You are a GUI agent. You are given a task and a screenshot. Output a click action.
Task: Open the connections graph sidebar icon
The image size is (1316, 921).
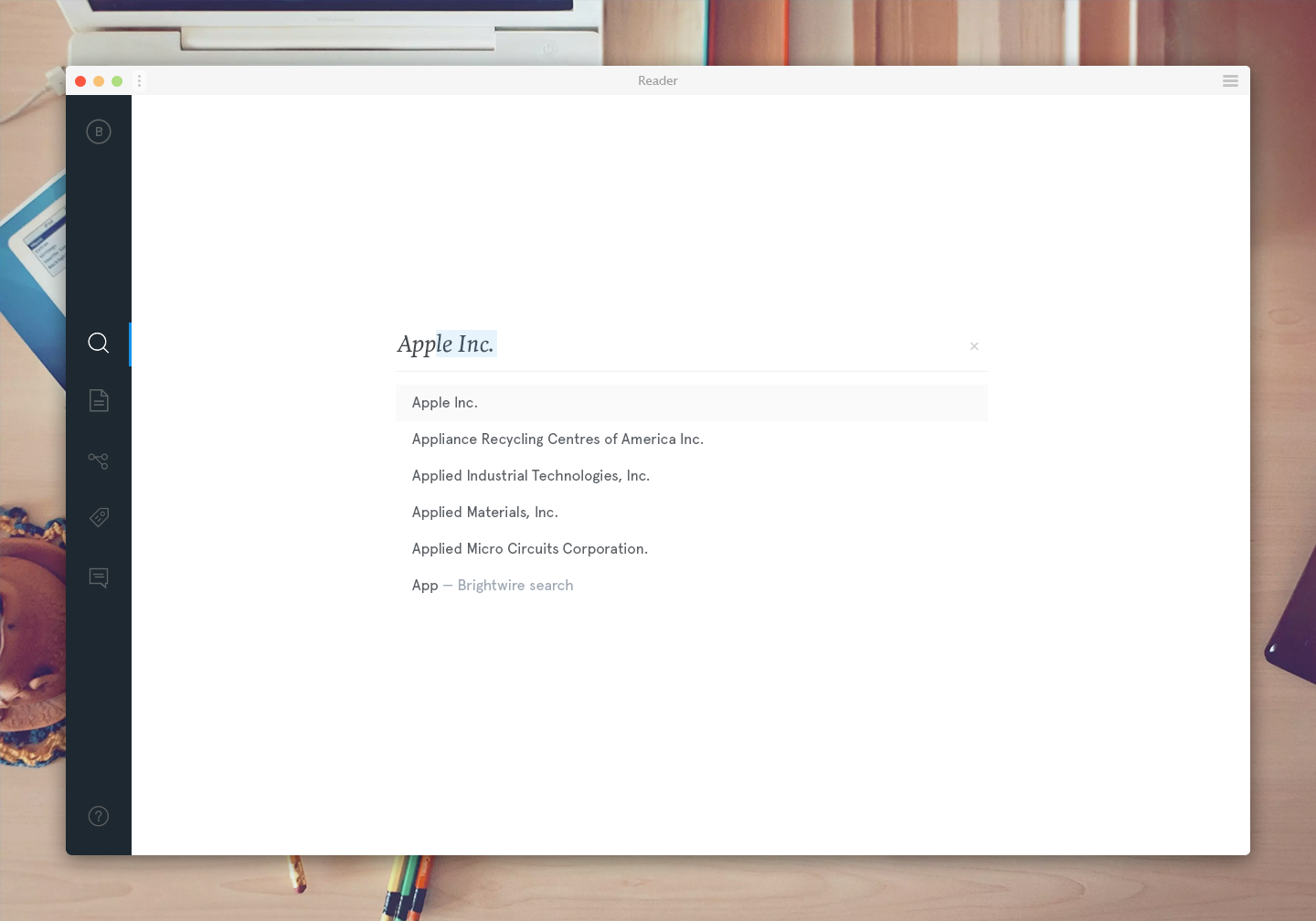[99, 460]
